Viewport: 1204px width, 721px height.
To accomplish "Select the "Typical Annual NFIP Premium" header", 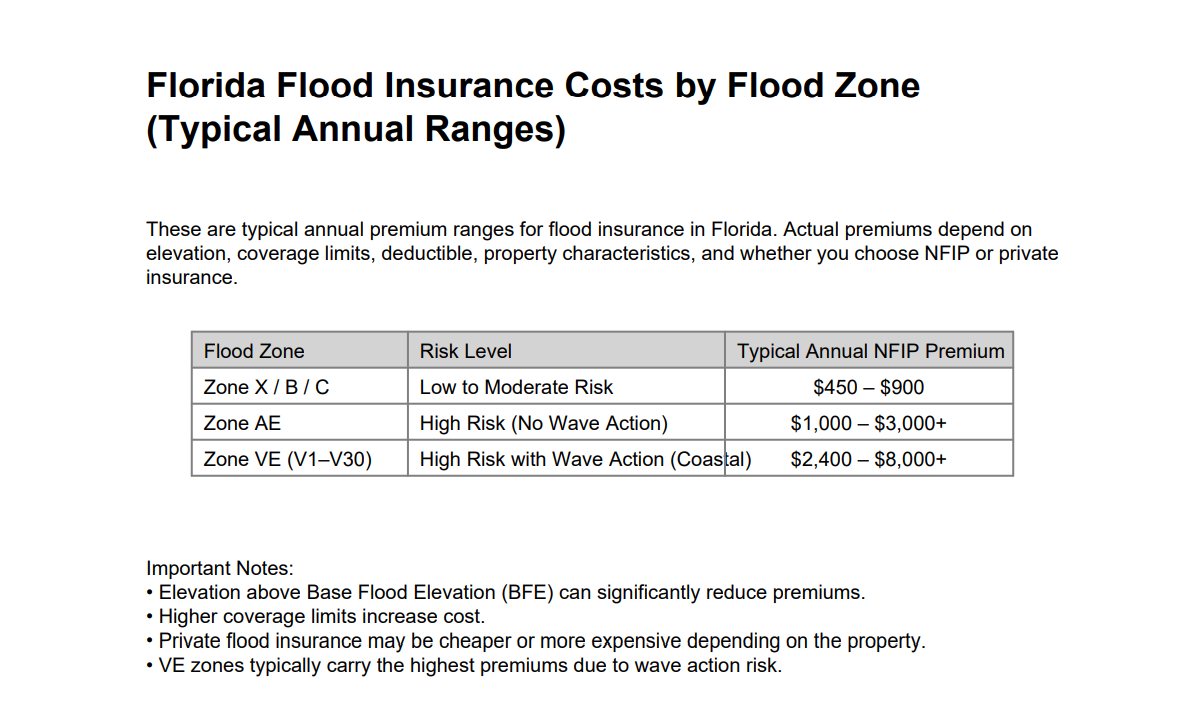I will coord(870,351).
